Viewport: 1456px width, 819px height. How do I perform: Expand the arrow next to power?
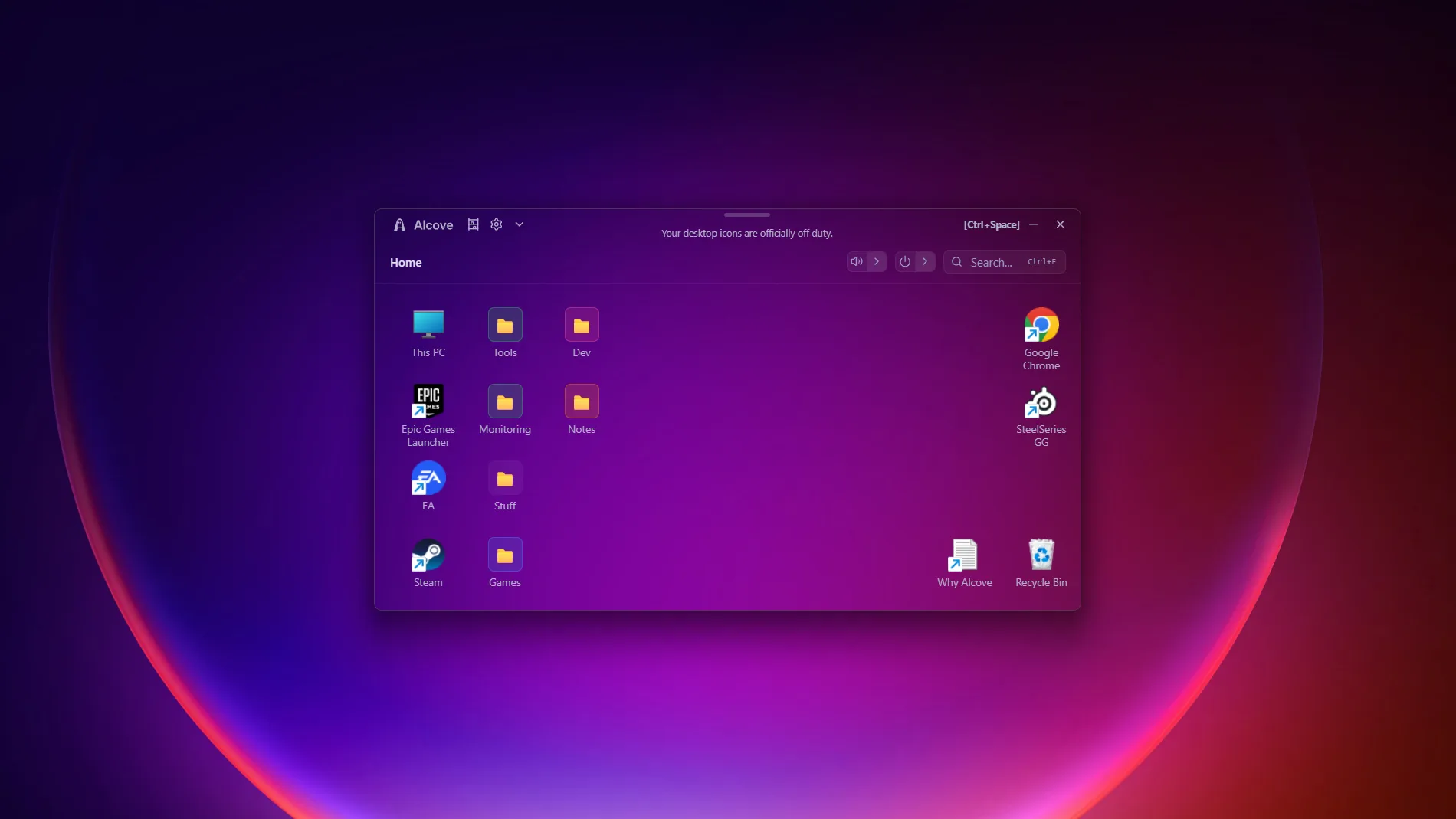click(x=925, y=261)
